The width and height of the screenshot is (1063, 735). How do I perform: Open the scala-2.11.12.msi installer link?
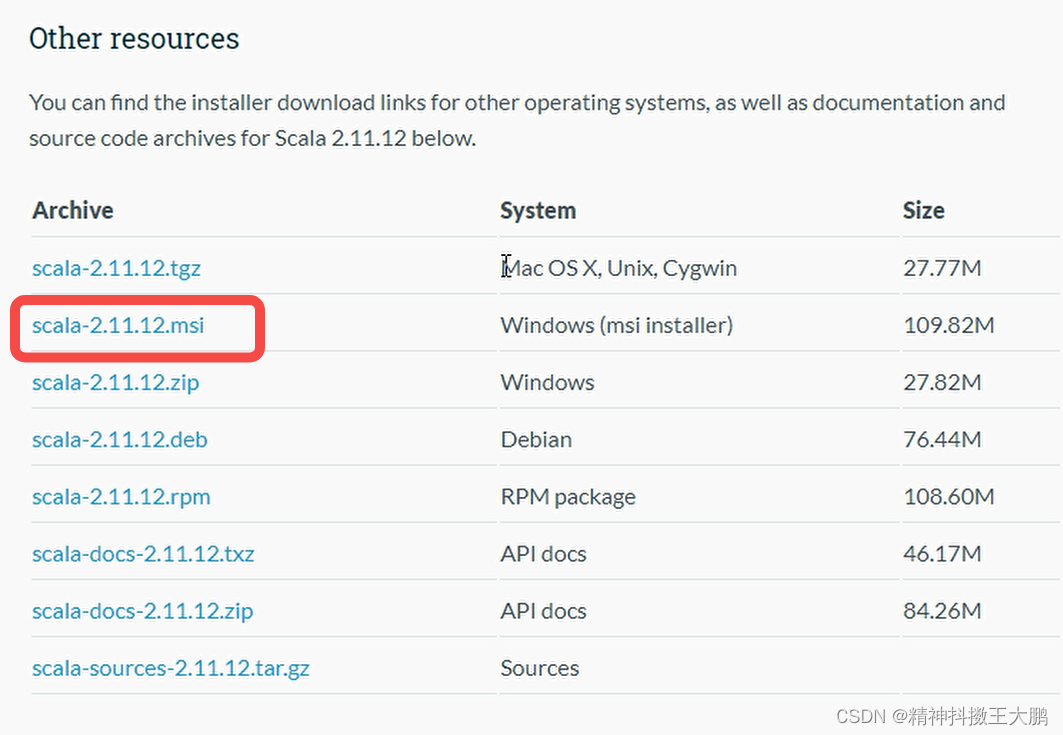[118, 325]
